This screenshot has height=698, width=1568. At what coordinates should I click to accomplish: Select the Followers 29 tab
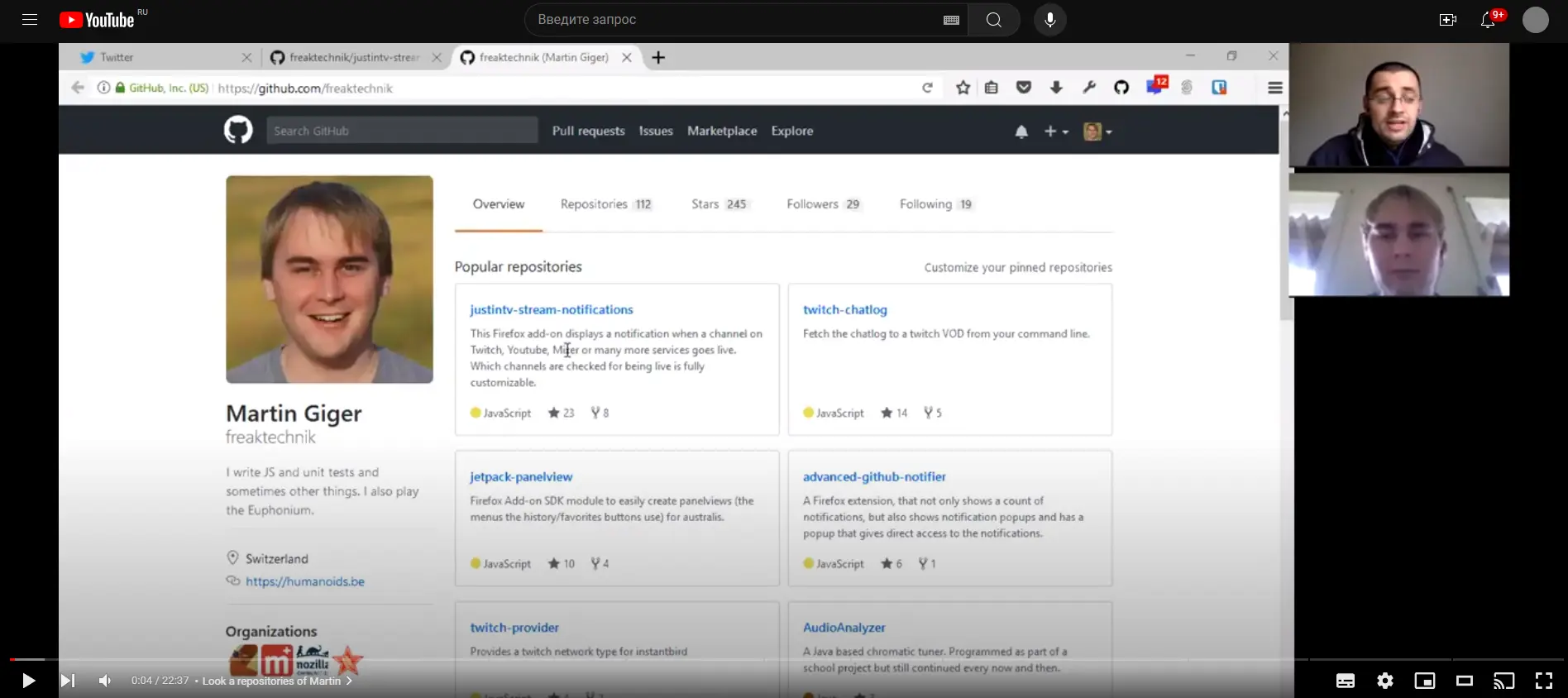(x=824, y=204)
